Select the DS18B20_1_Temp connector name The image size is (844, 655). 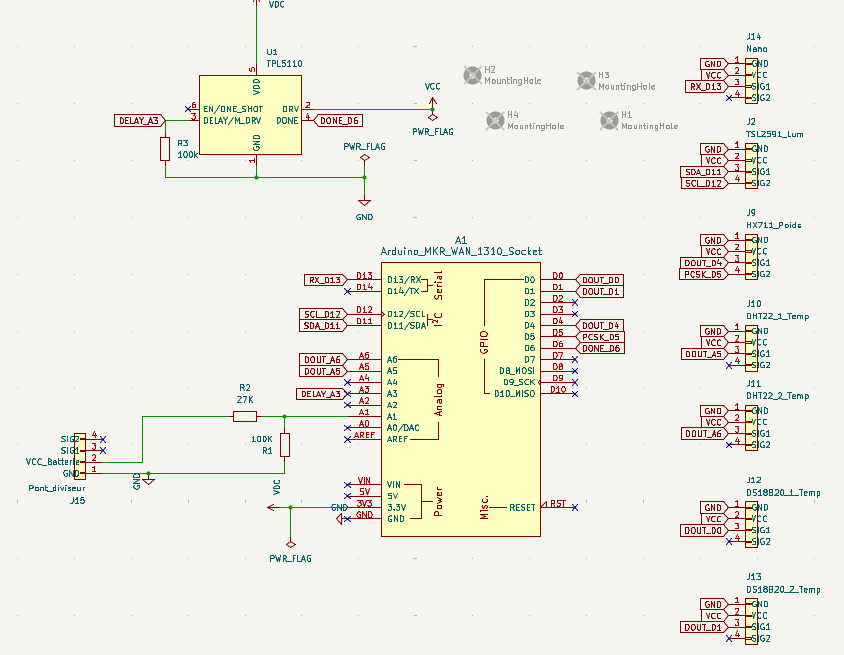(x=783, y=492)
